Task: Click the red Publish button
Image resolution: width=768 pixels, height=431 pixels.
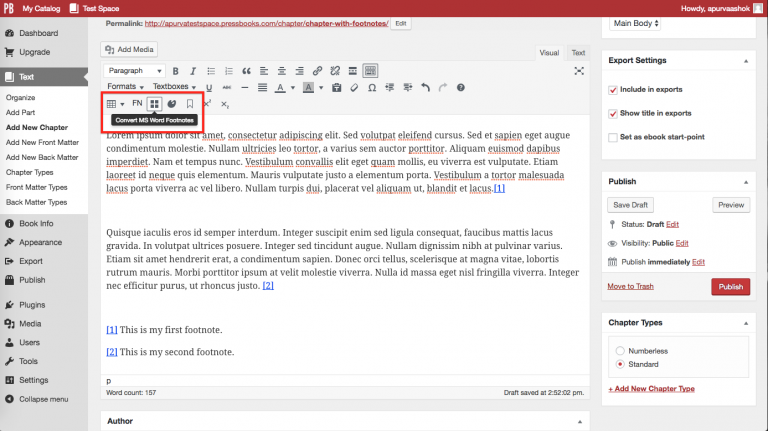Action: pos(730,286)
